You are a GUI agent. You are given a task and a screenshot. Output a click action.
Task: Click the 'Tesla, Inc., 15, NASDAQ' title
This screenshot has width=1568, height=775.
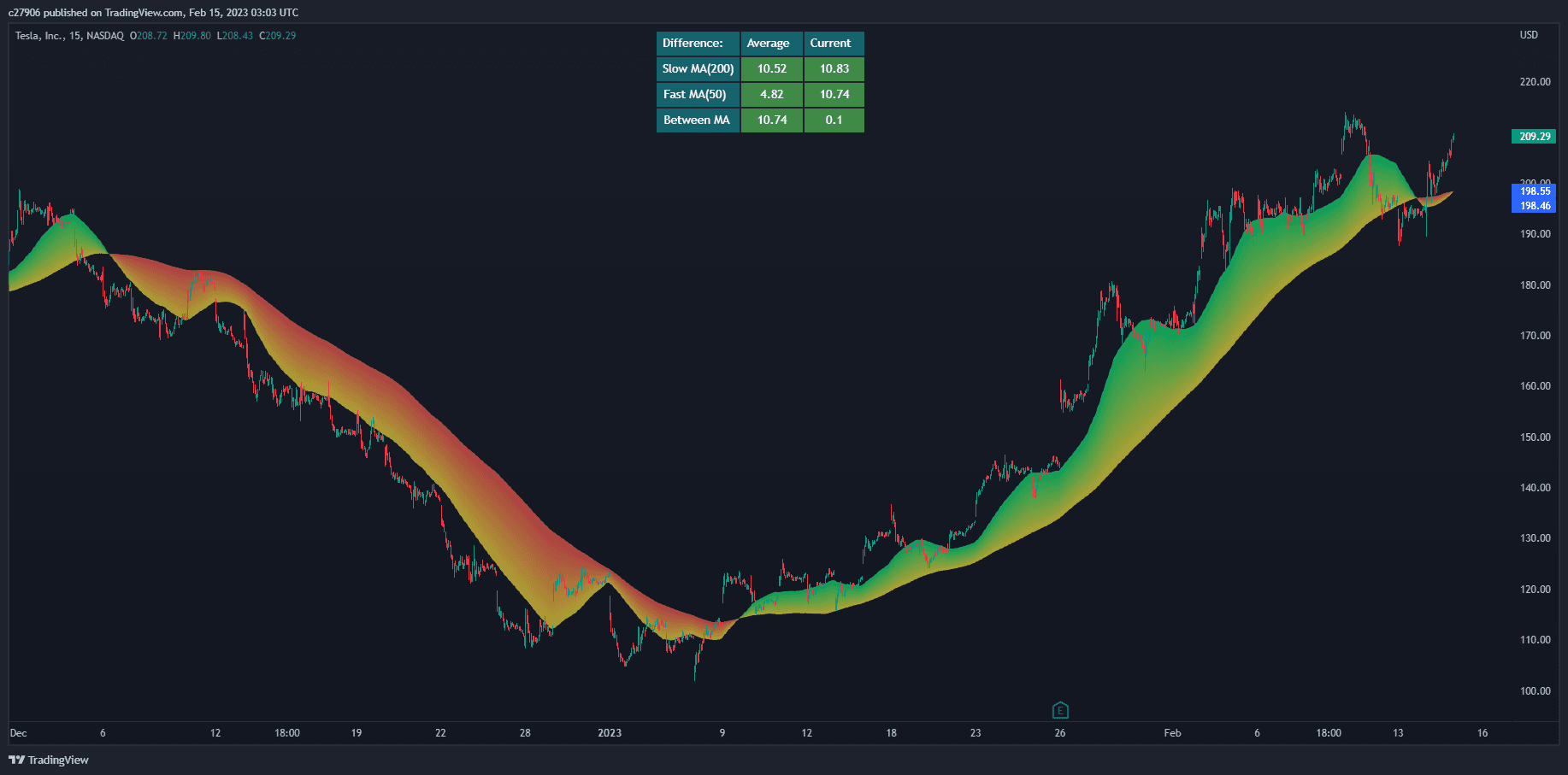(x=69, y=36)
